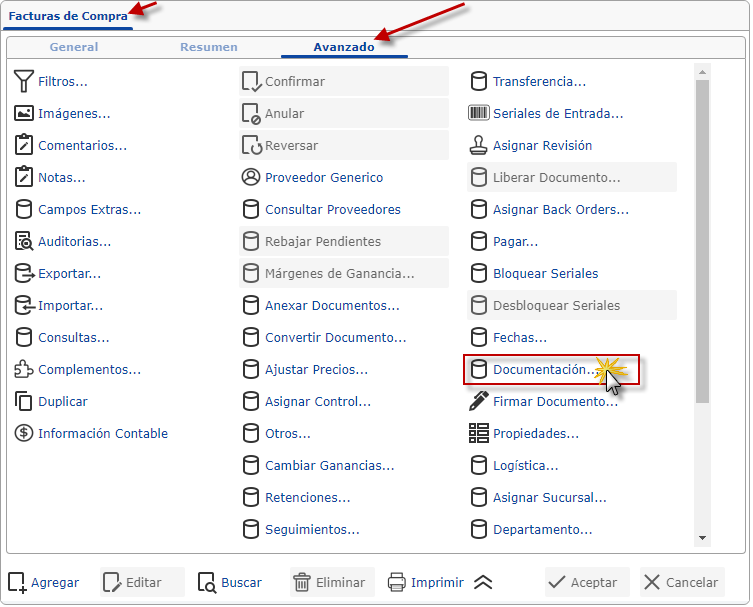The height and width of the screenshot is (607, 753).
Task: Open the Comentarios clipboard option
Action: pyautogui.click(x=71, y=145)
